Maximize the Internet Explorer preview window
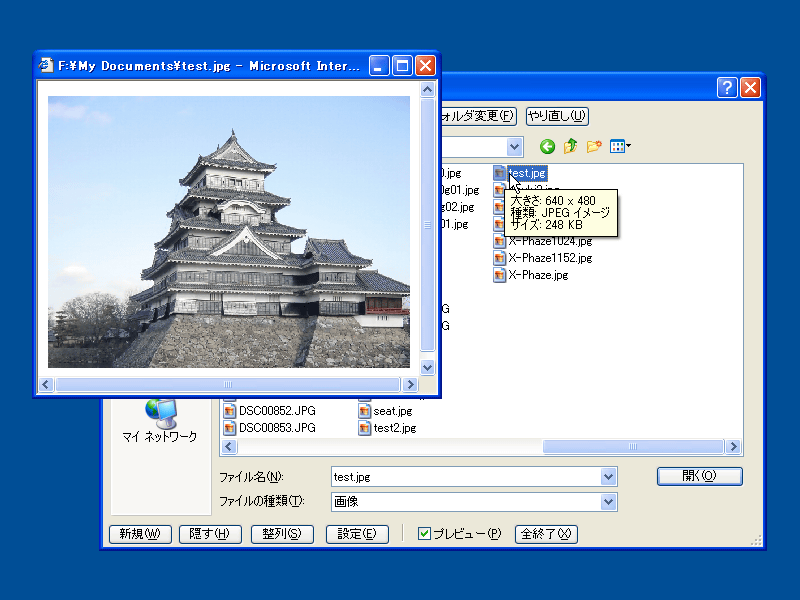This screenshot has width=800, height=600. click(x=402, y=66)
